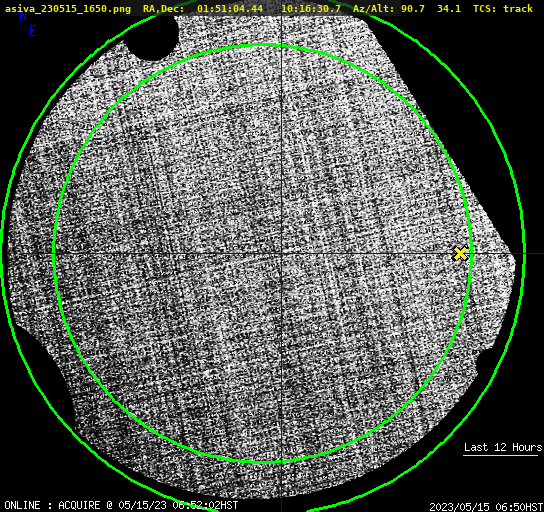Click the ONLINE : ACQUIRE status text
The image size is (544, 512).
tap(52, 505)
